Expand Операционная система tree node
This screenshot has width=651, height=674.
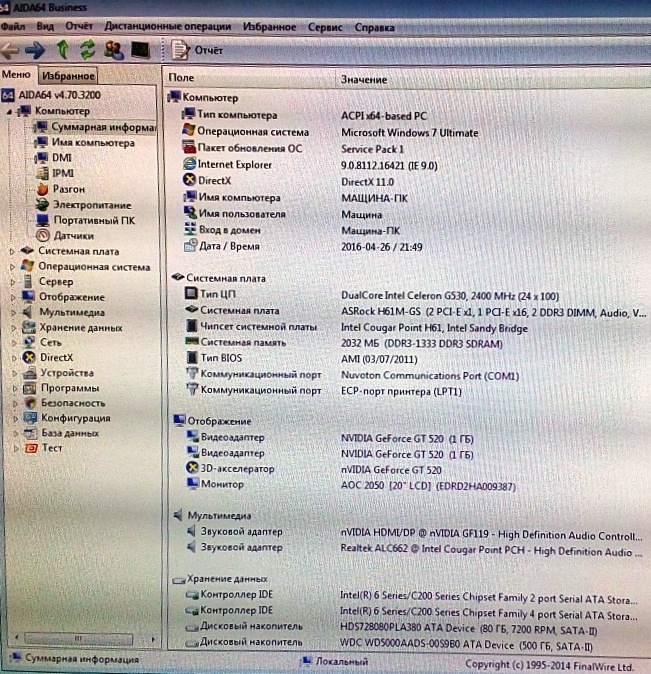pyautogui.click(x=12, y=267)
